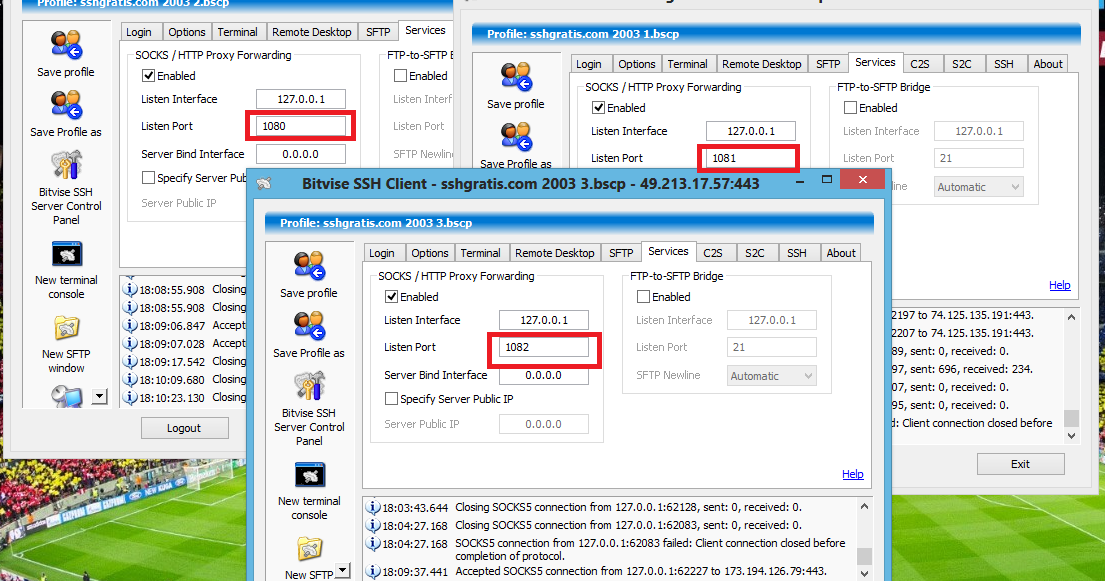Viewport: 1105px width, 581px height.
Task: Click Listen Port field 1080
Action: tap(300, 126)
